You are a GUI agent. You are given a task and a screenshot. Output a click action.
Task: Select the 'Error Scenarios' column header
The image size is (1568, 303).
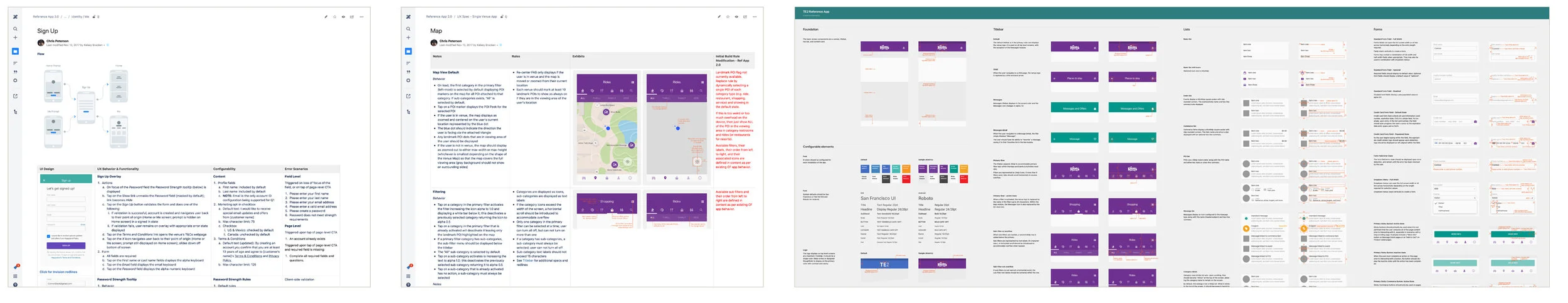coord(296,169)
